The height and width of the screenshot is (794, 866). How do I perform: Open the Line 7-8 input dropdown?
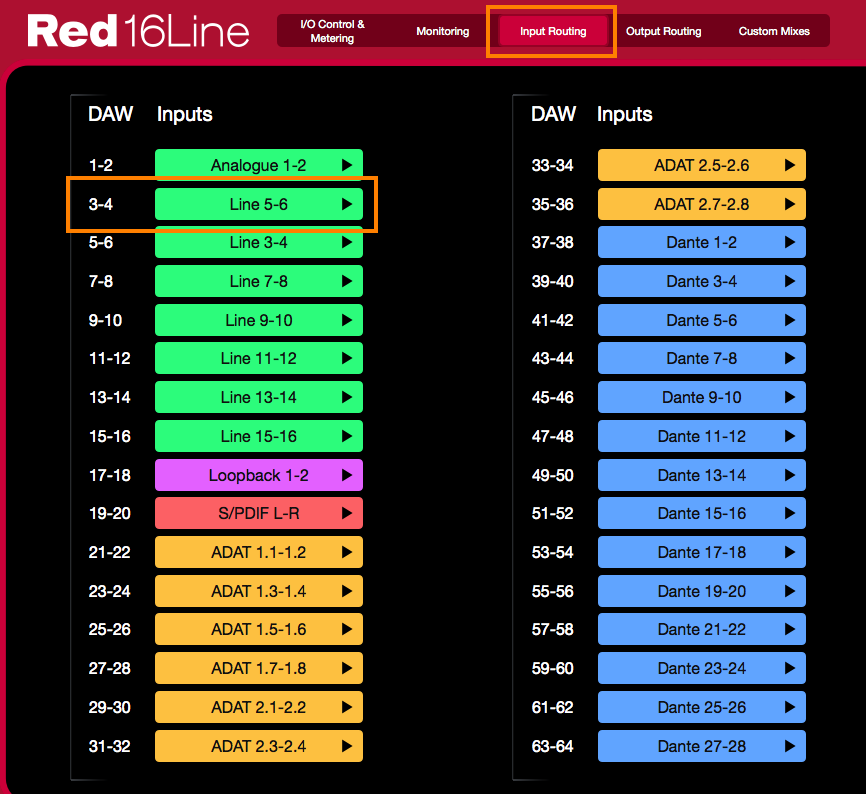[x=258, y=281]
